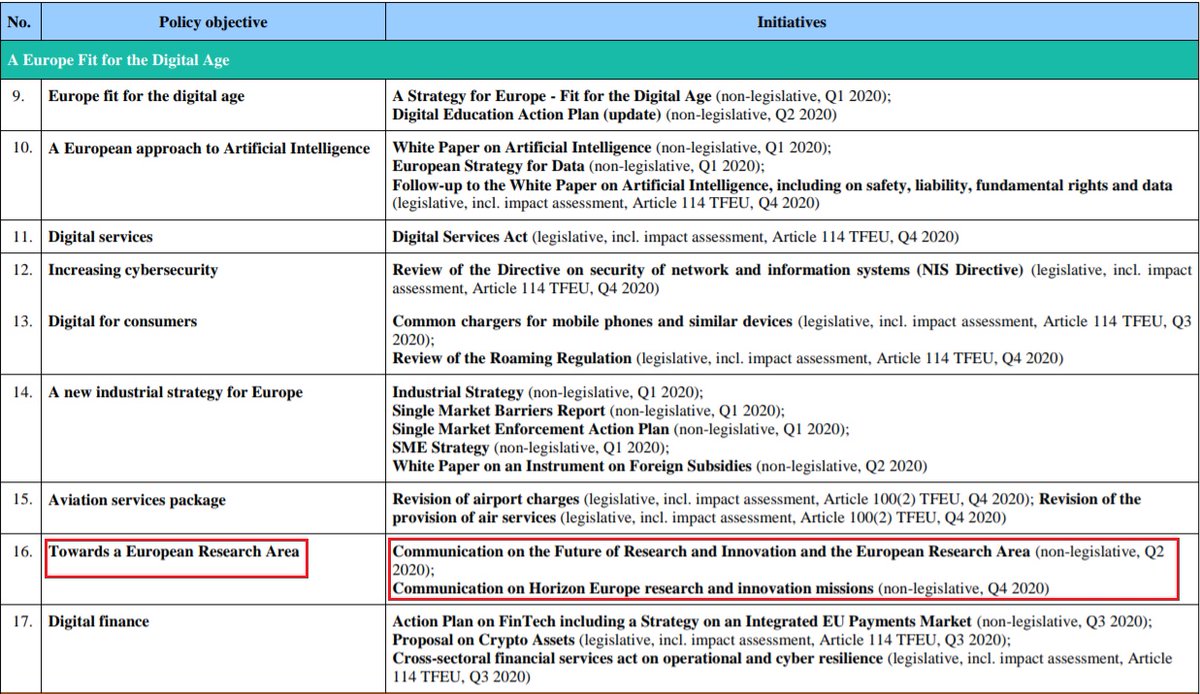The width and height of the screenshot is (1200, 694).
Task: Click row number 12.
Action: click(x=20, y=270)
